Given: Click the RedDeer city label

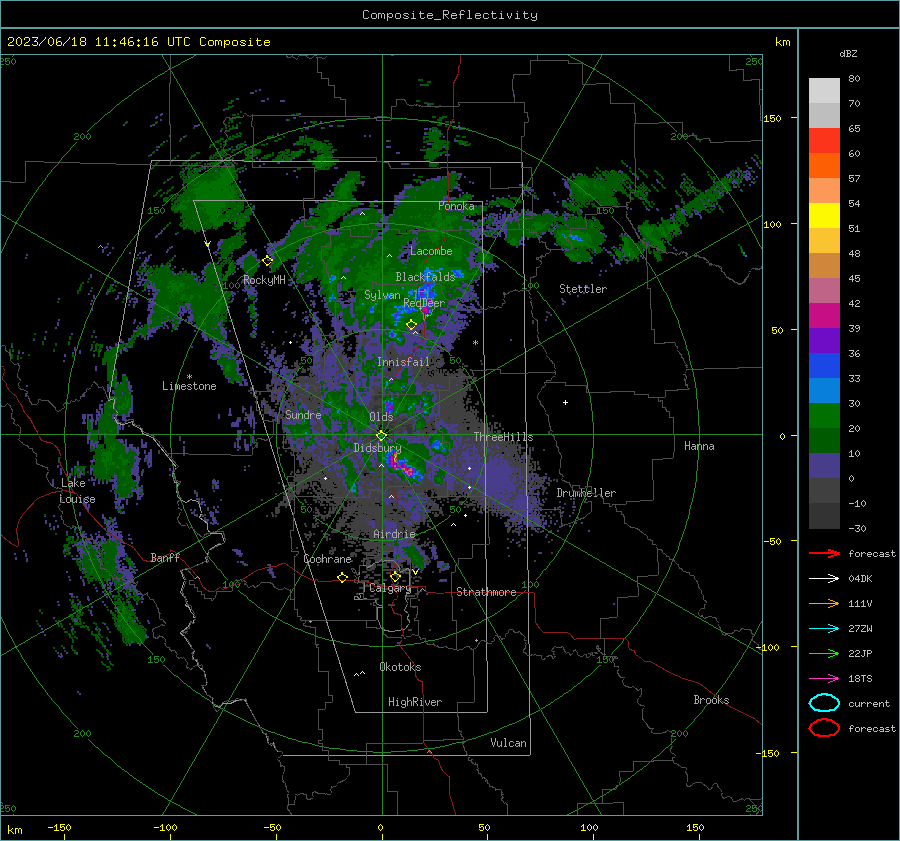Looking at the screenshot, I should click(424, 303).
